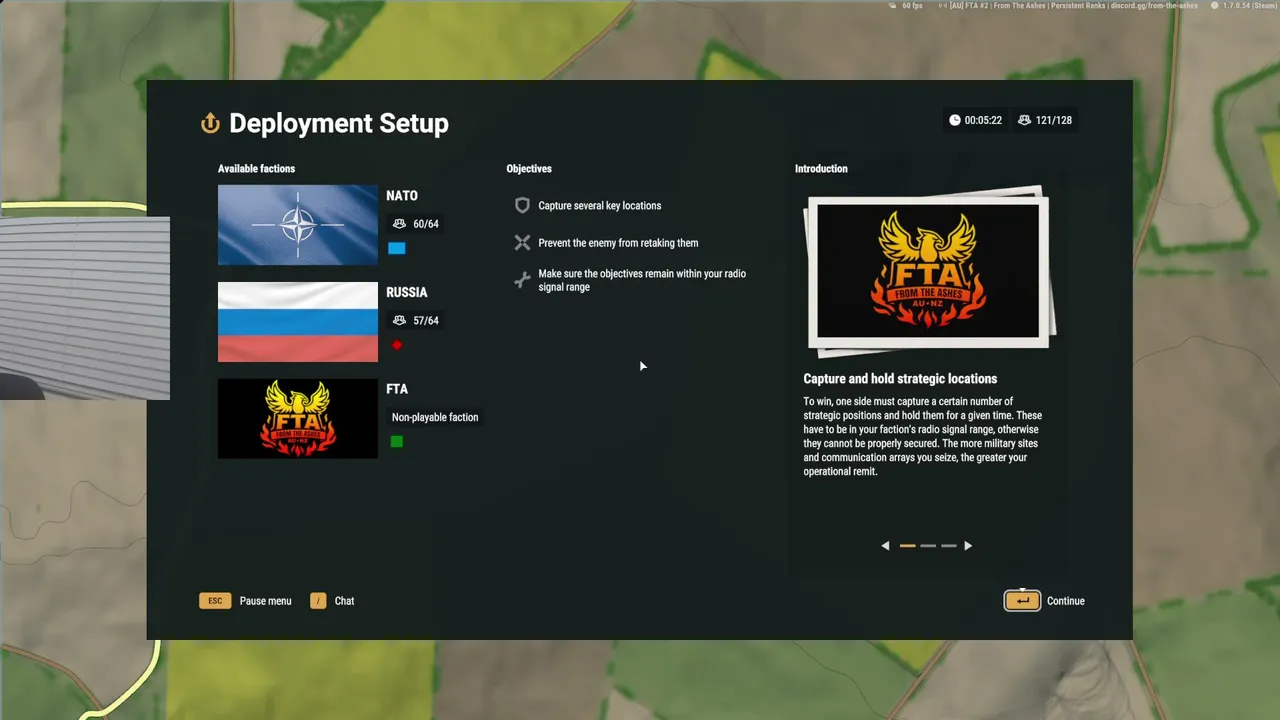Click the radio signal range objective text
Image resolution: width=1280 pixels, height=720 pixels.
(642, 280)
